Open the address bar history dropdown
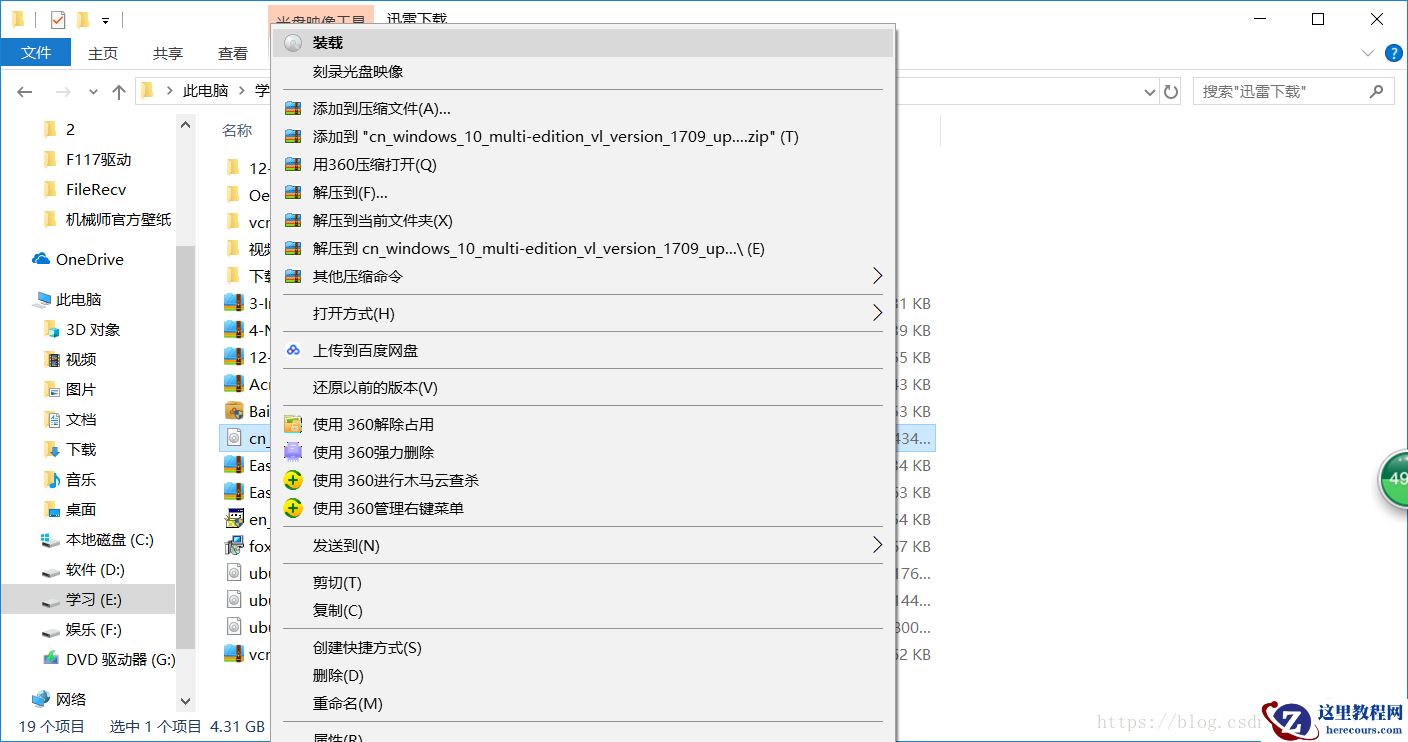 1150,92
